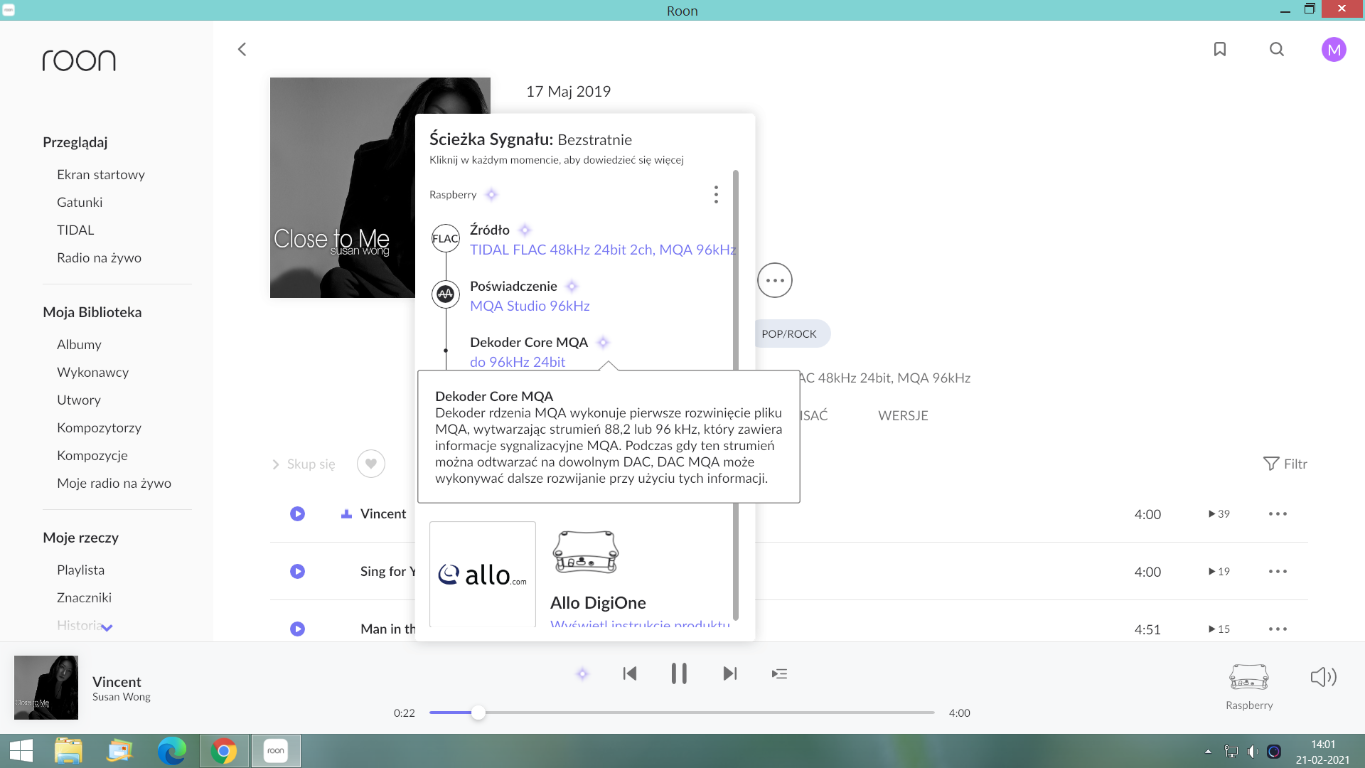The image size is (1365, 768).
Task: Play the Man in the track row
Action: tap(297, 629)
